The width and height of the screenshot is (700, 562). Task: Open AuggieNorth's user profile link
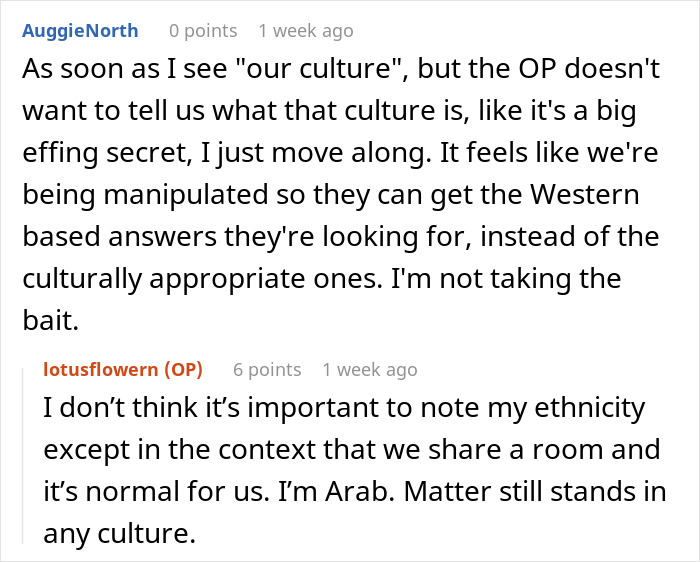80,30
